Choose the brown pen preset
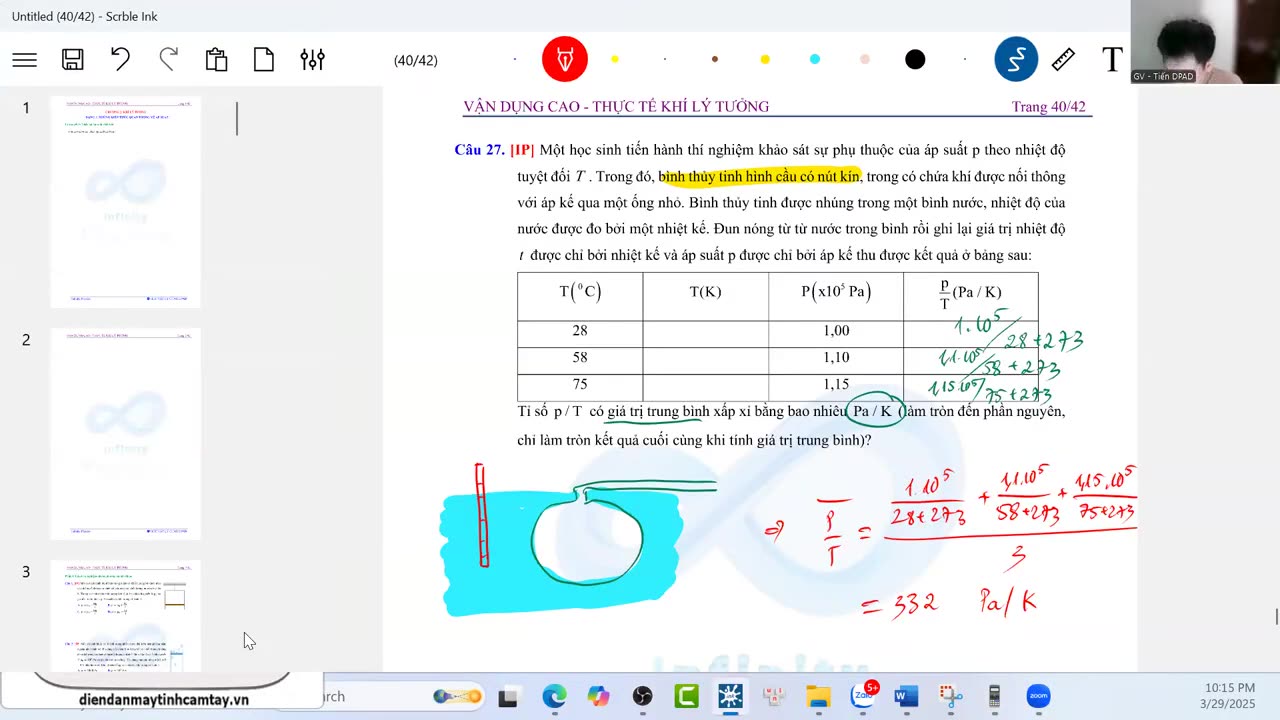 (715, 59)
